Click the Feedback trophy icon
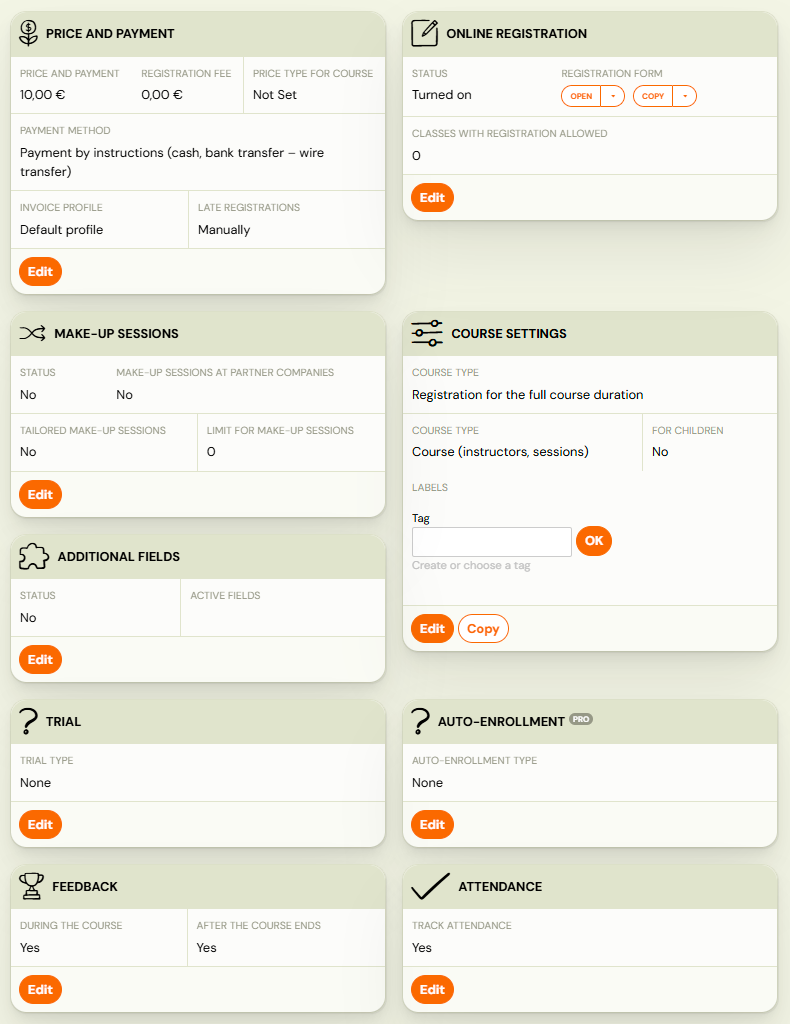Screen dimensions: 790x1024 tap(31, 886)
